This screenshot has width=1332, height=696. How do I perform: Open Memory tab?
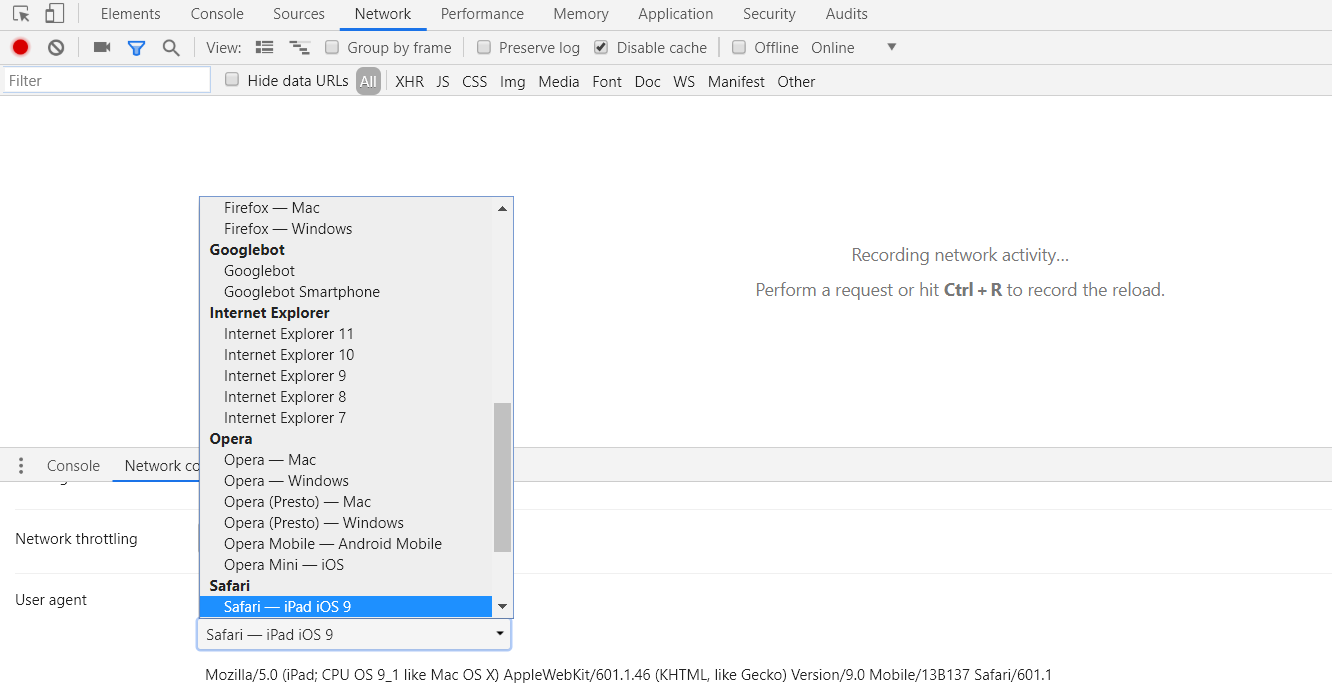click(x=581, y=14)
